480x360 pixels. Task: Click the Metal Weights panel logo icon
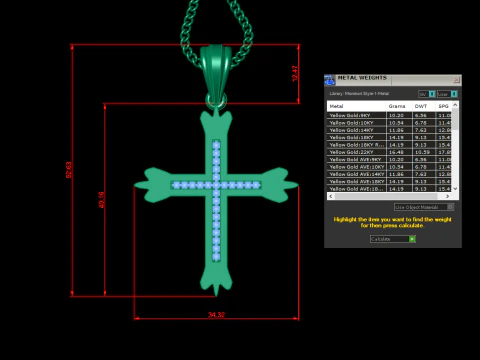coord(329,80)
